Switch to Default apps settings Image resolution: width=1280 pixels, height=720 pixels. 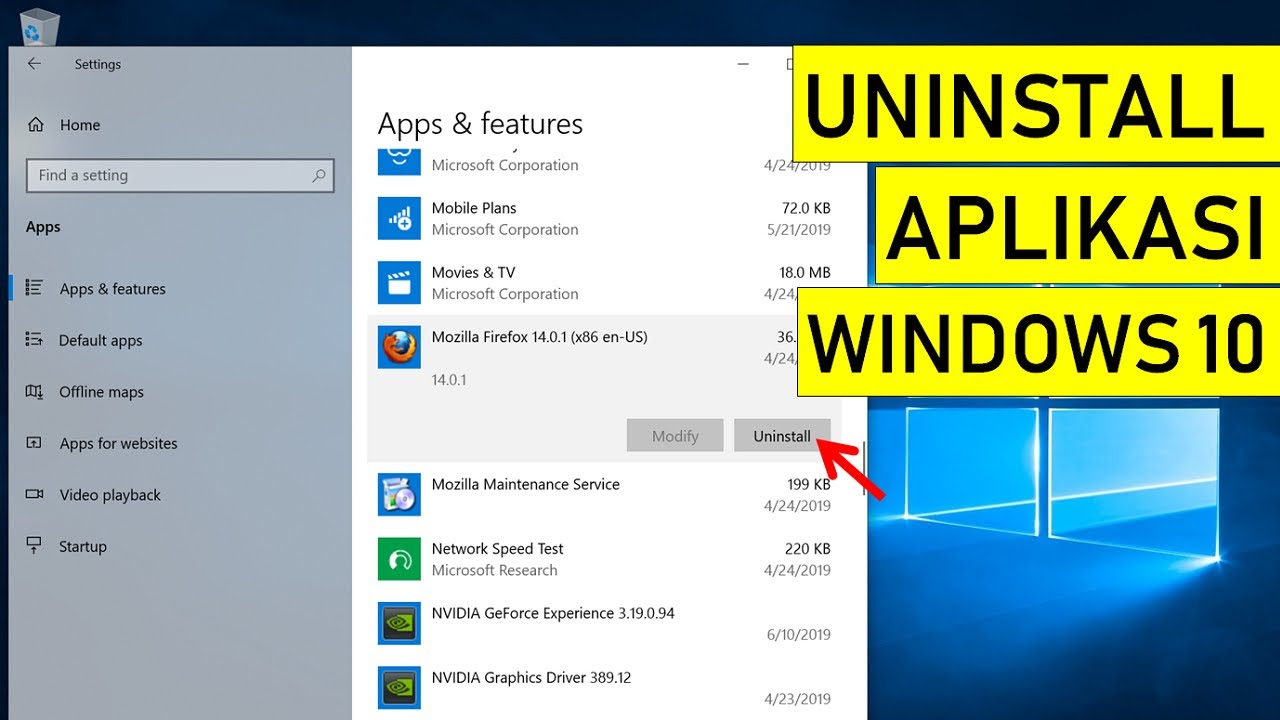point(100,340)
